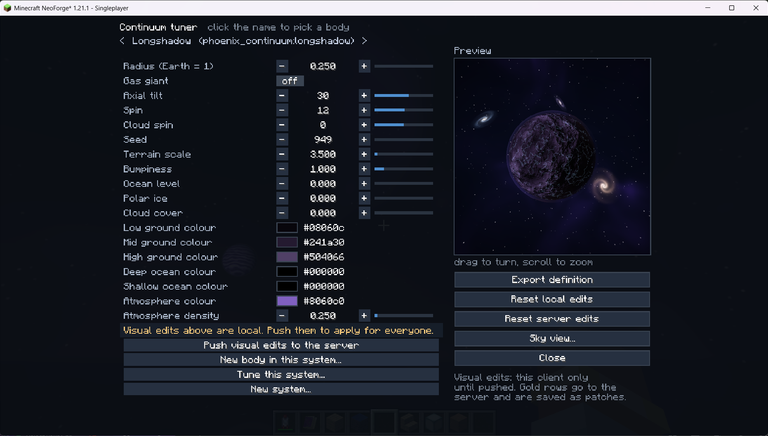Increase Polar ice with plus
Screen dimensions: 768x436
[x=364, y=198]
